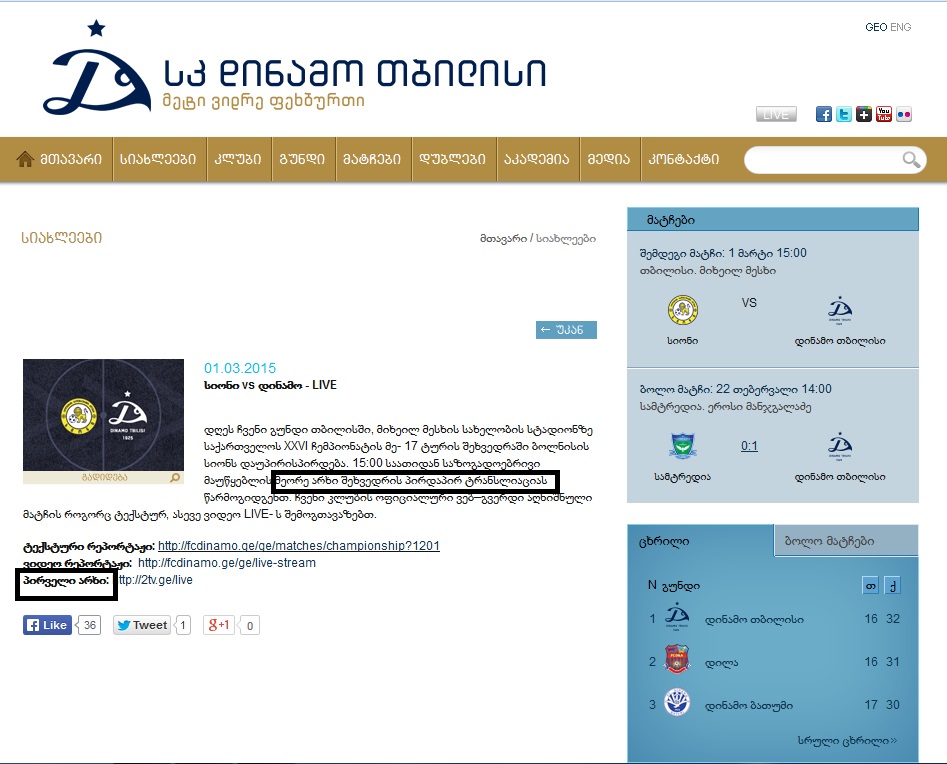Click the ქ column header button

(x=892, y=586)
